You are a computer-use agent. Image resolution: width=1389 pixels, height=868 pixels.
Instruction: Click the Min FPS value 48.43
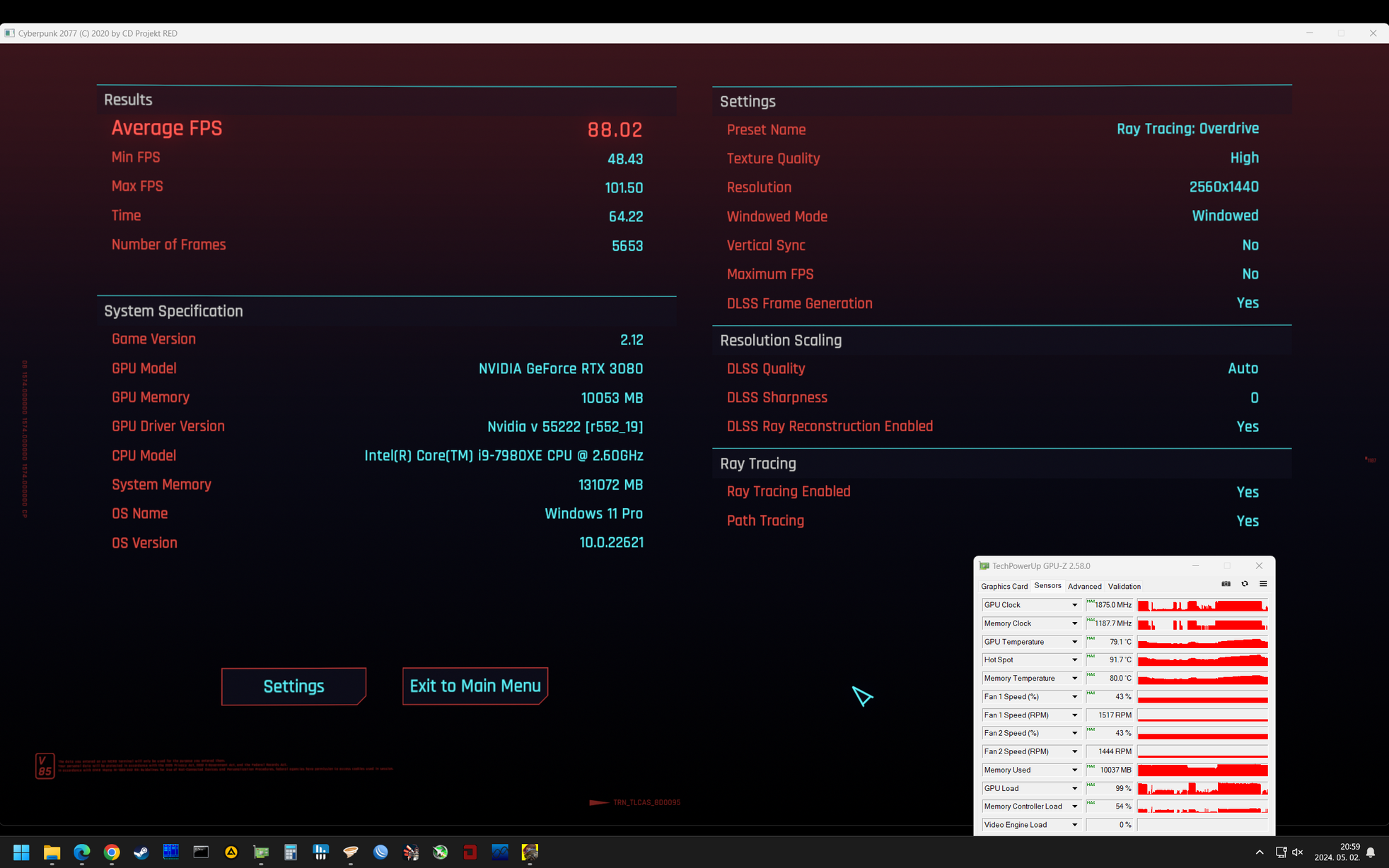tap(625, 159)
